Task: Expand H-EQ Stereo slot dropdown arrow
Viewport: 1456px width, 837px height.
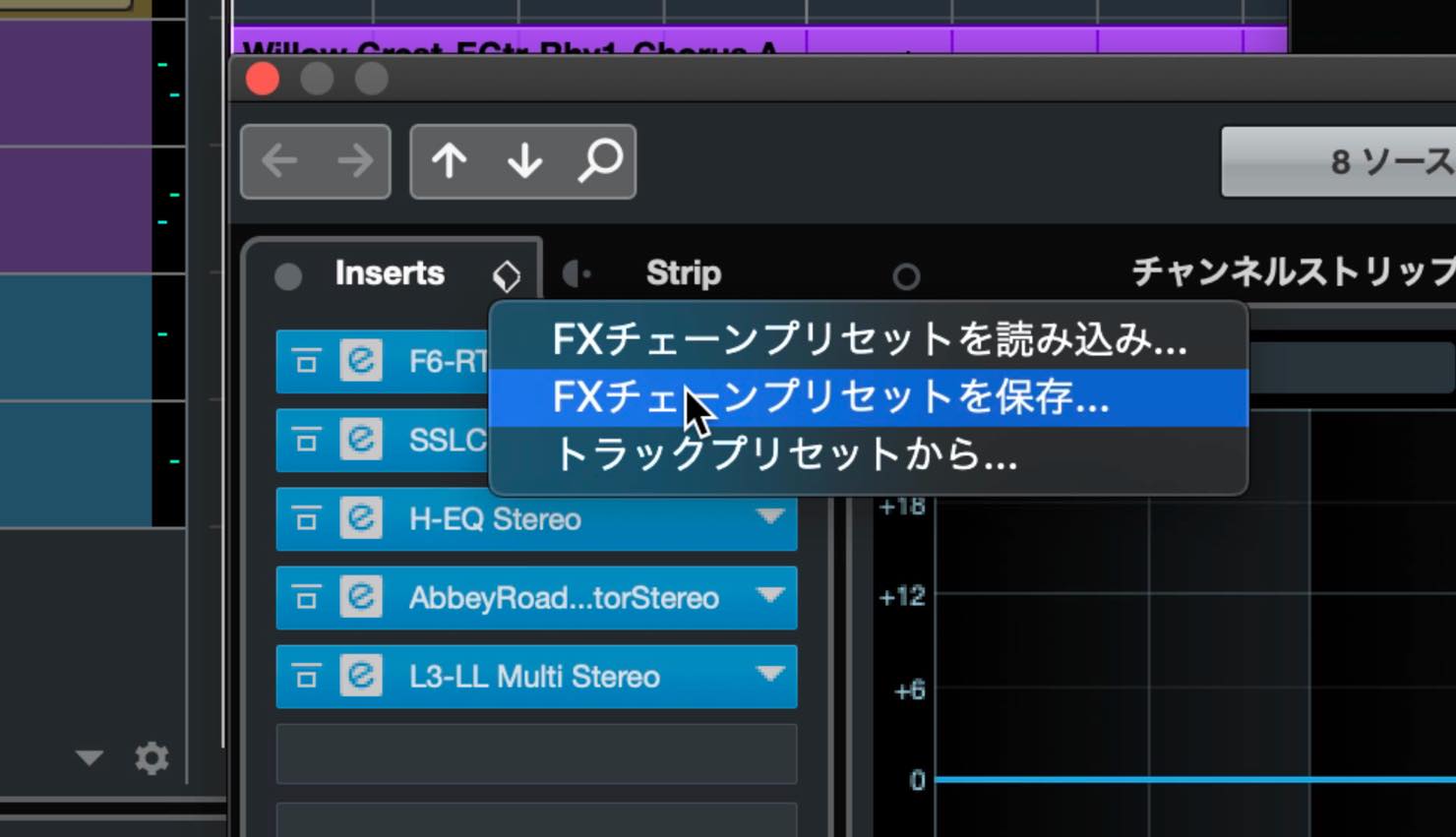Action: (770, 516)
